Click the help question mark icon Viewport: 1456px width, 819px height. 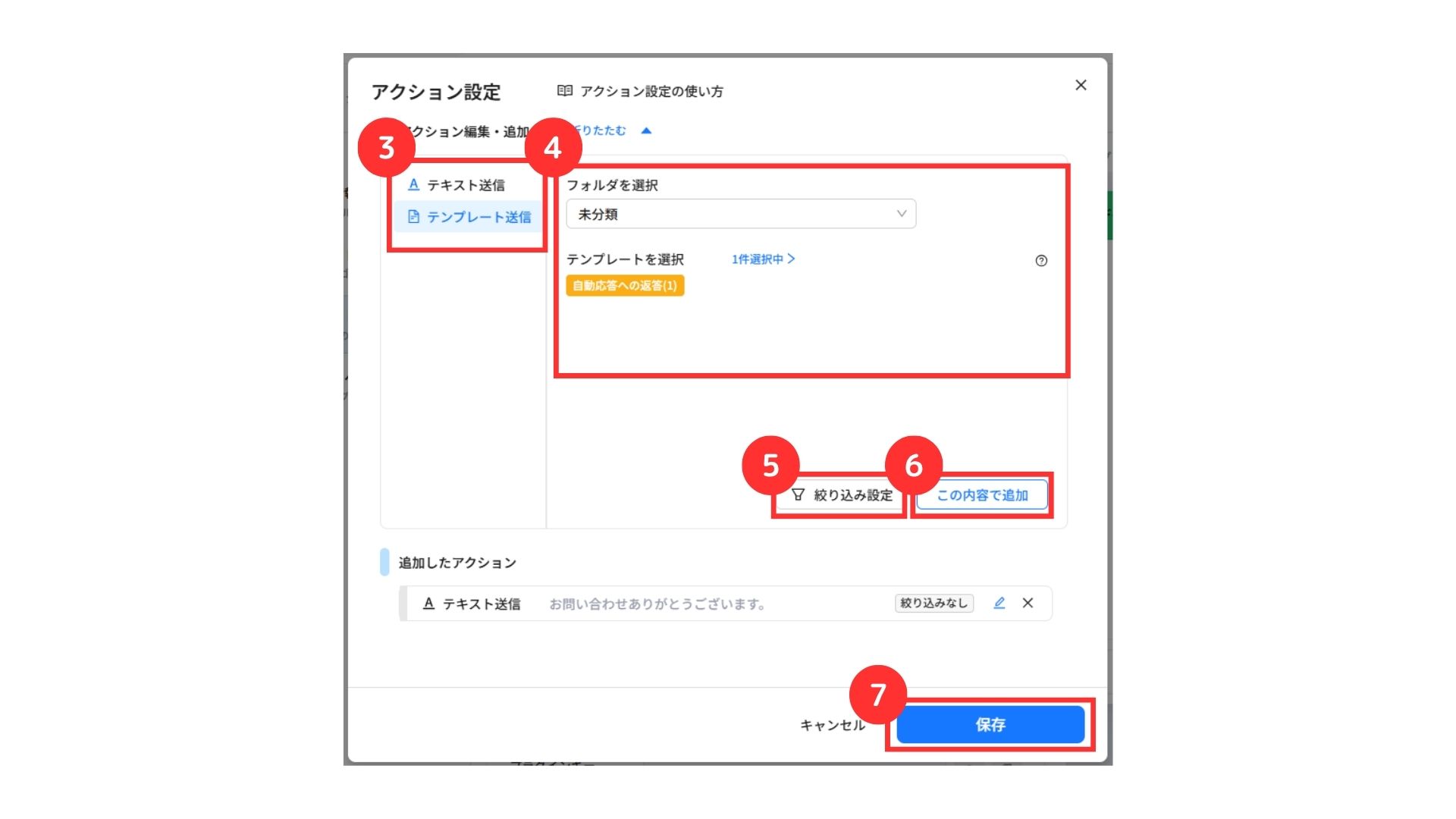1041,261
